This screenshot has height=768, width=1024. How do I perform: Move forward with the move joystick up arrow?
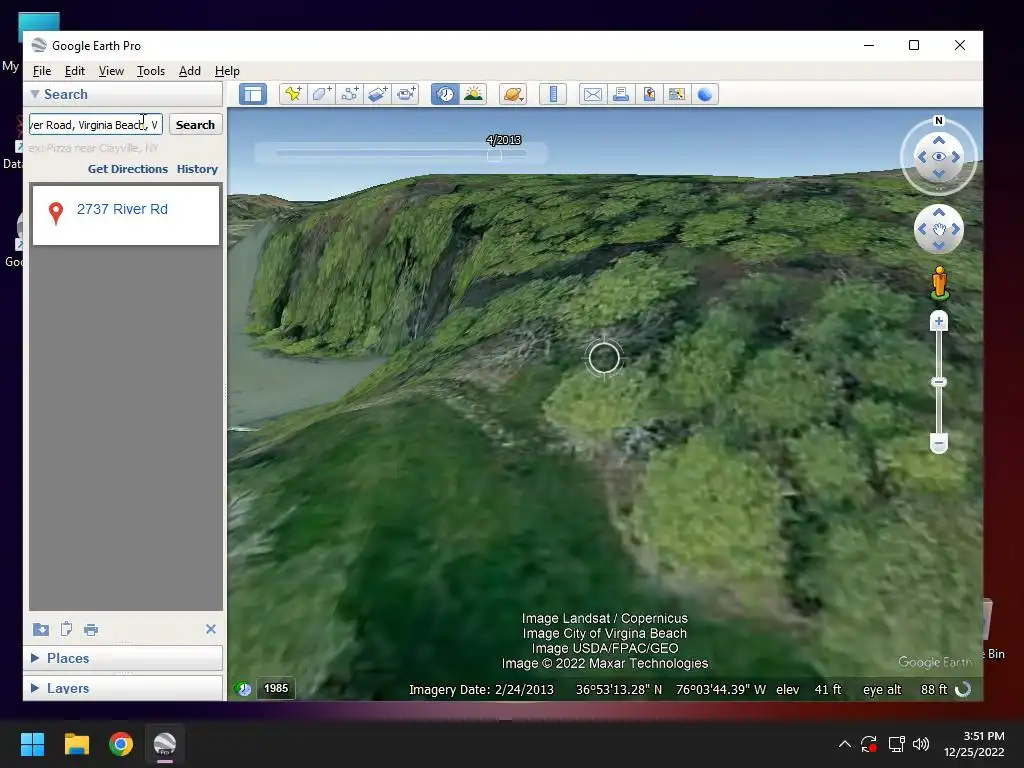click(938, 212)
